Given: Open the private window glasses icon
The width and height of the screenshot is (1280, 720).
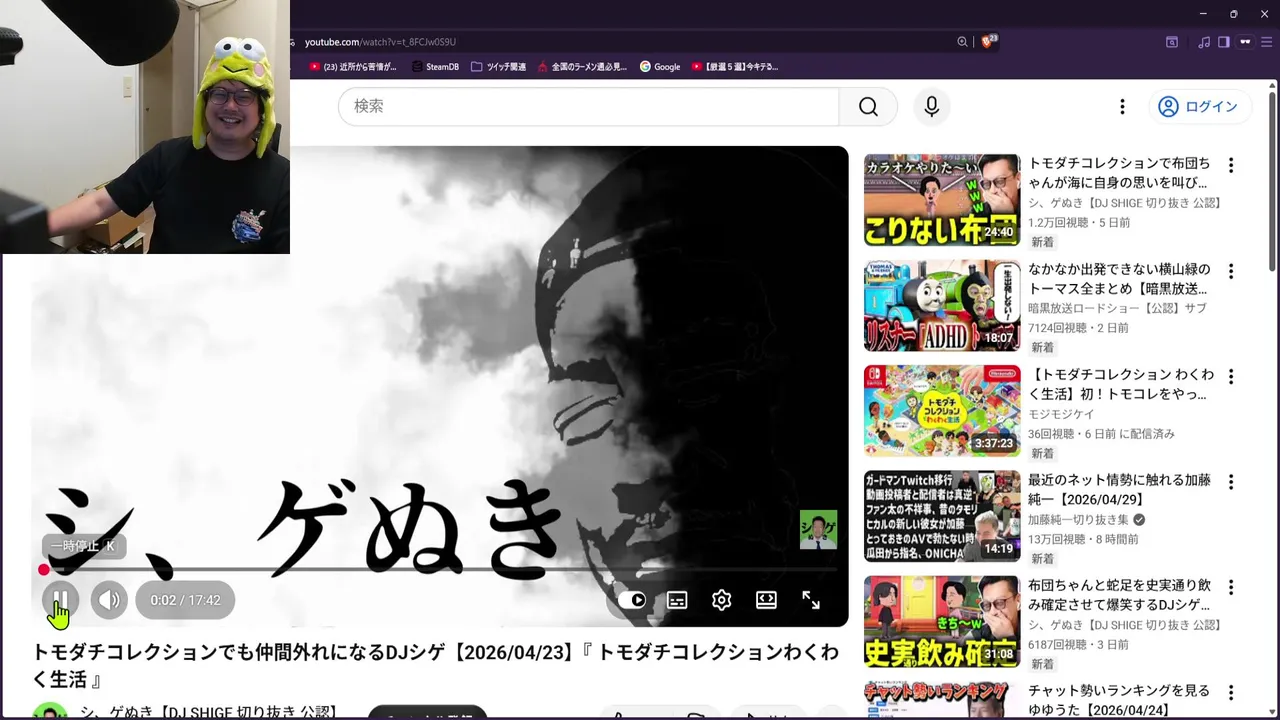Looking at the screenshot, I should (1245, 42).
